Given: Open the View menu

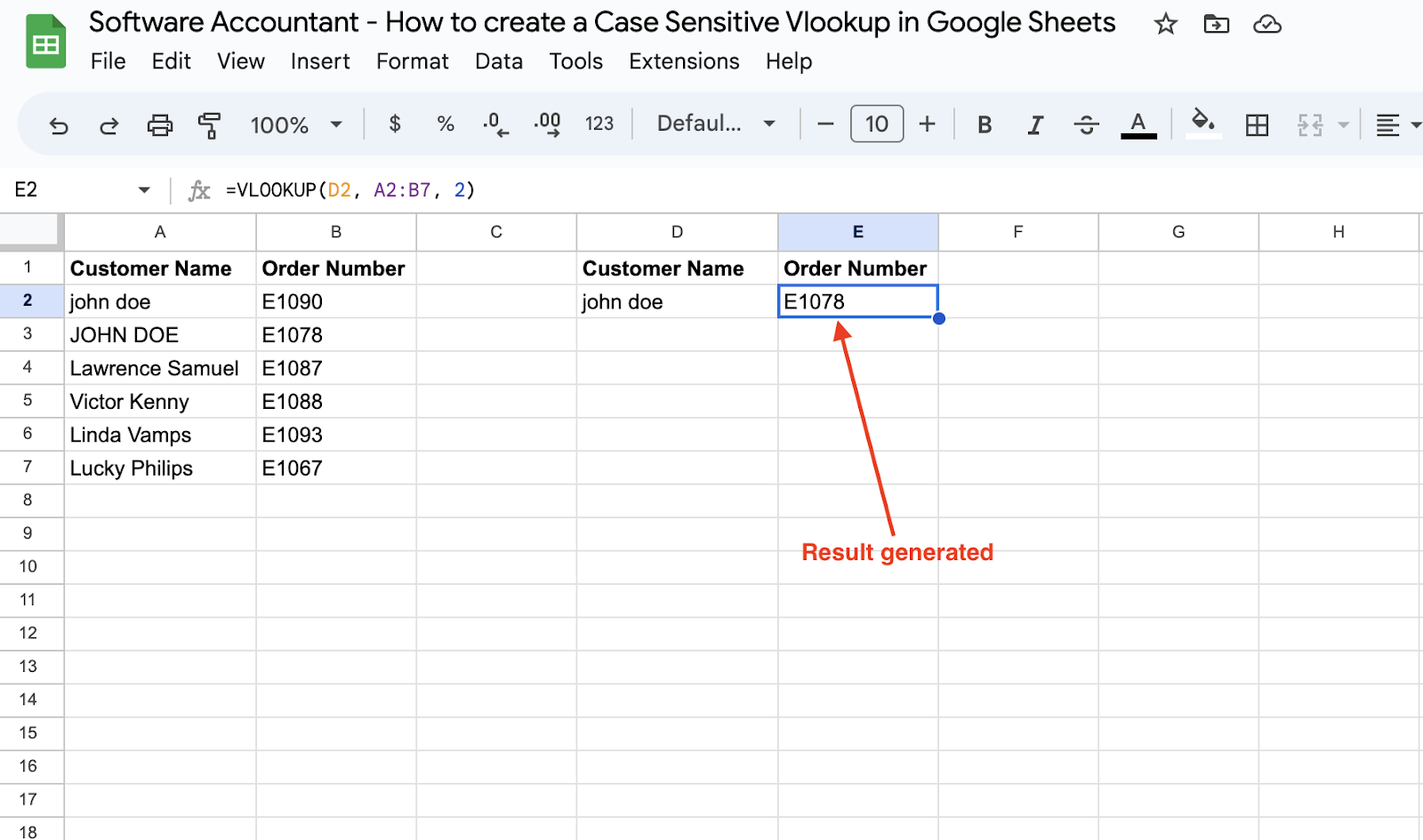Looking at the screenshot, I should (241, 61).
